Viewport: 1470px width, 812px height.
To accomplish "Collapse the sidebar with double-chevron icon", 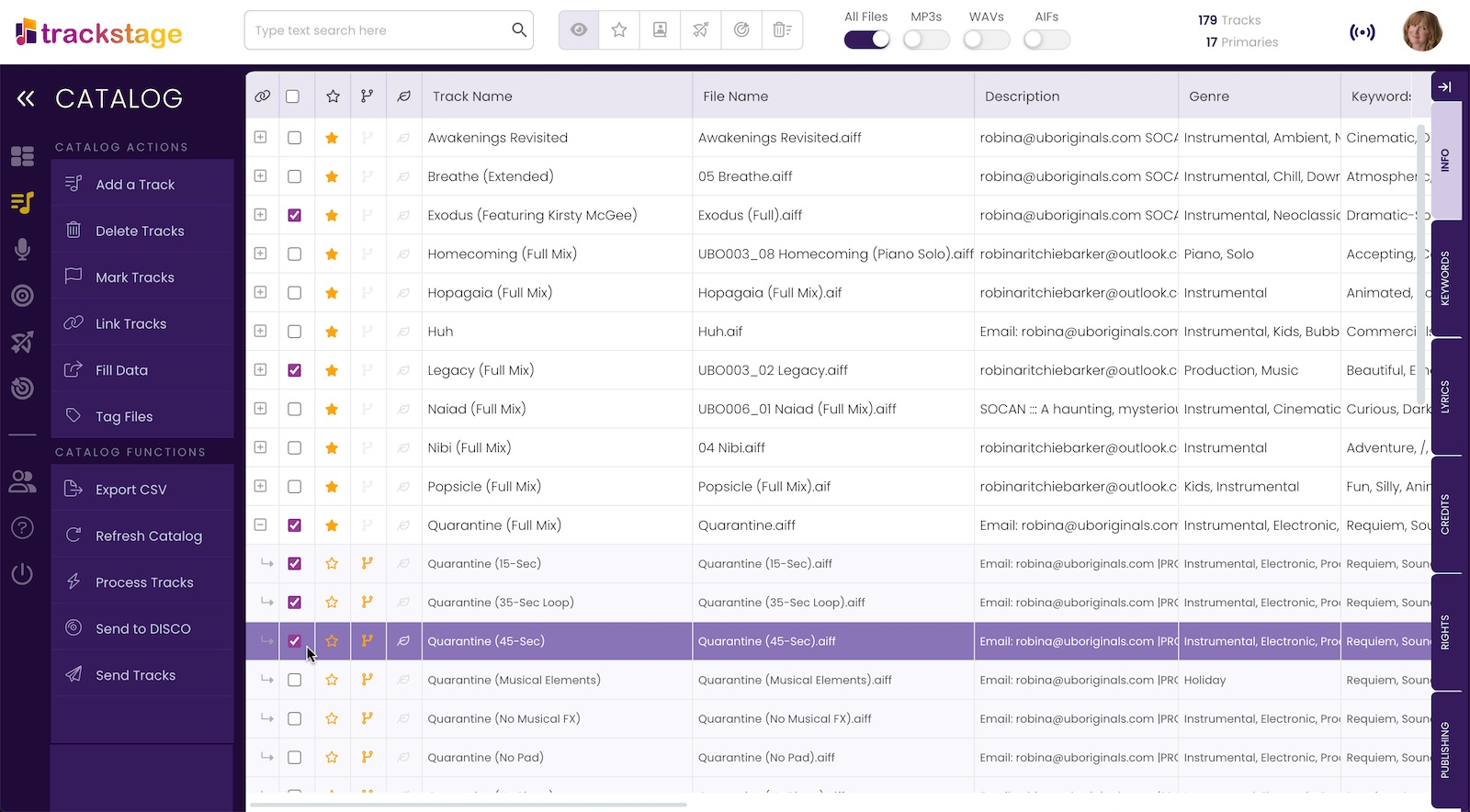I will [26, 98].
